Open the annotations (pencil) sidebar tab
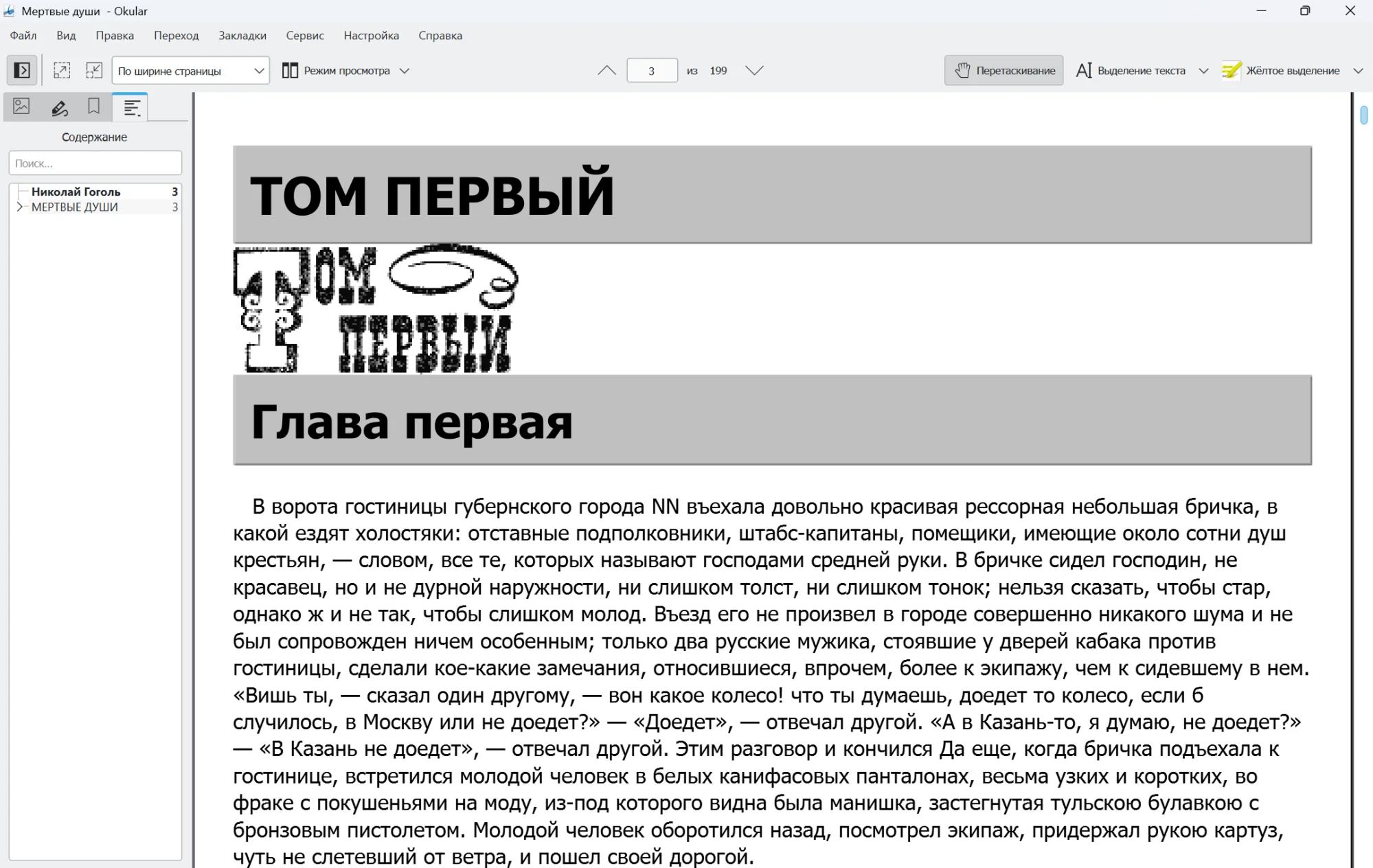This screenshot has height=868, width=1373. click(x=59, y=107)
